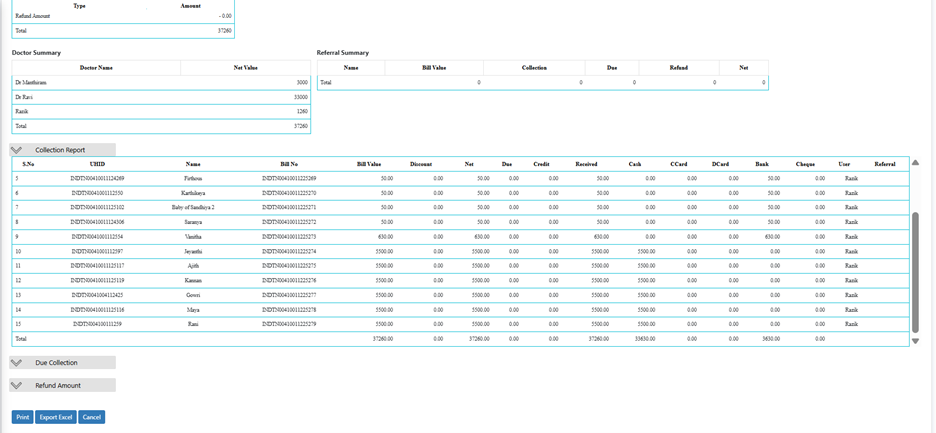Click the Cancel button
Viewport: 936px width, 433px height.
click(x=91, y=417)
